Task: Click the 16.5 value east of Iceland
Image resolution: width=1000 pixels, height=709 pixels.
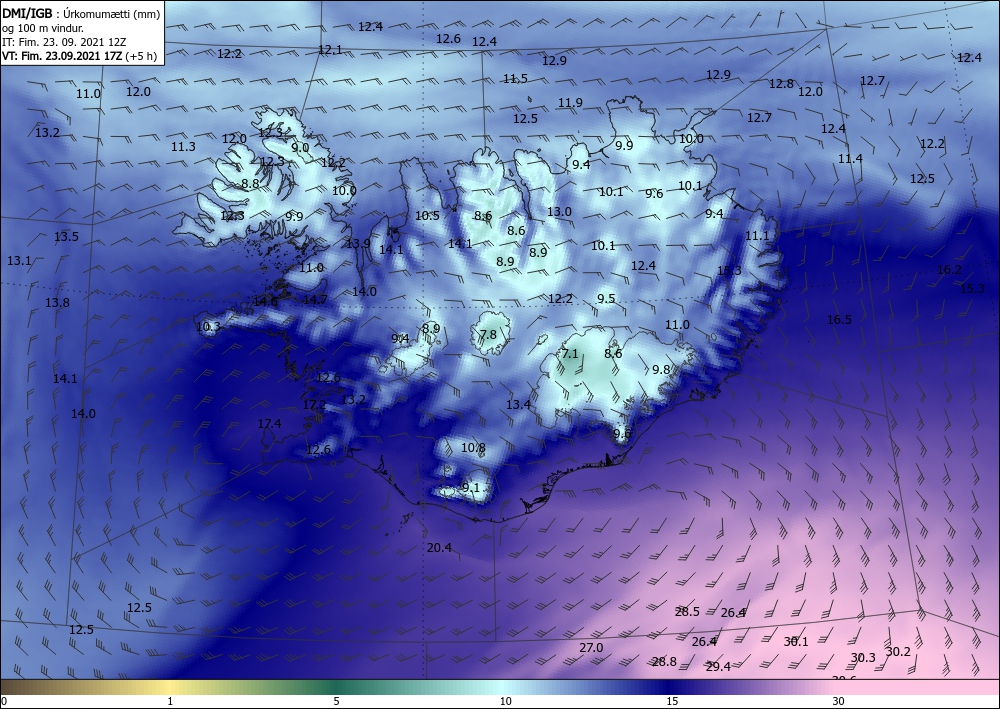Action: (x=839, y=319)
